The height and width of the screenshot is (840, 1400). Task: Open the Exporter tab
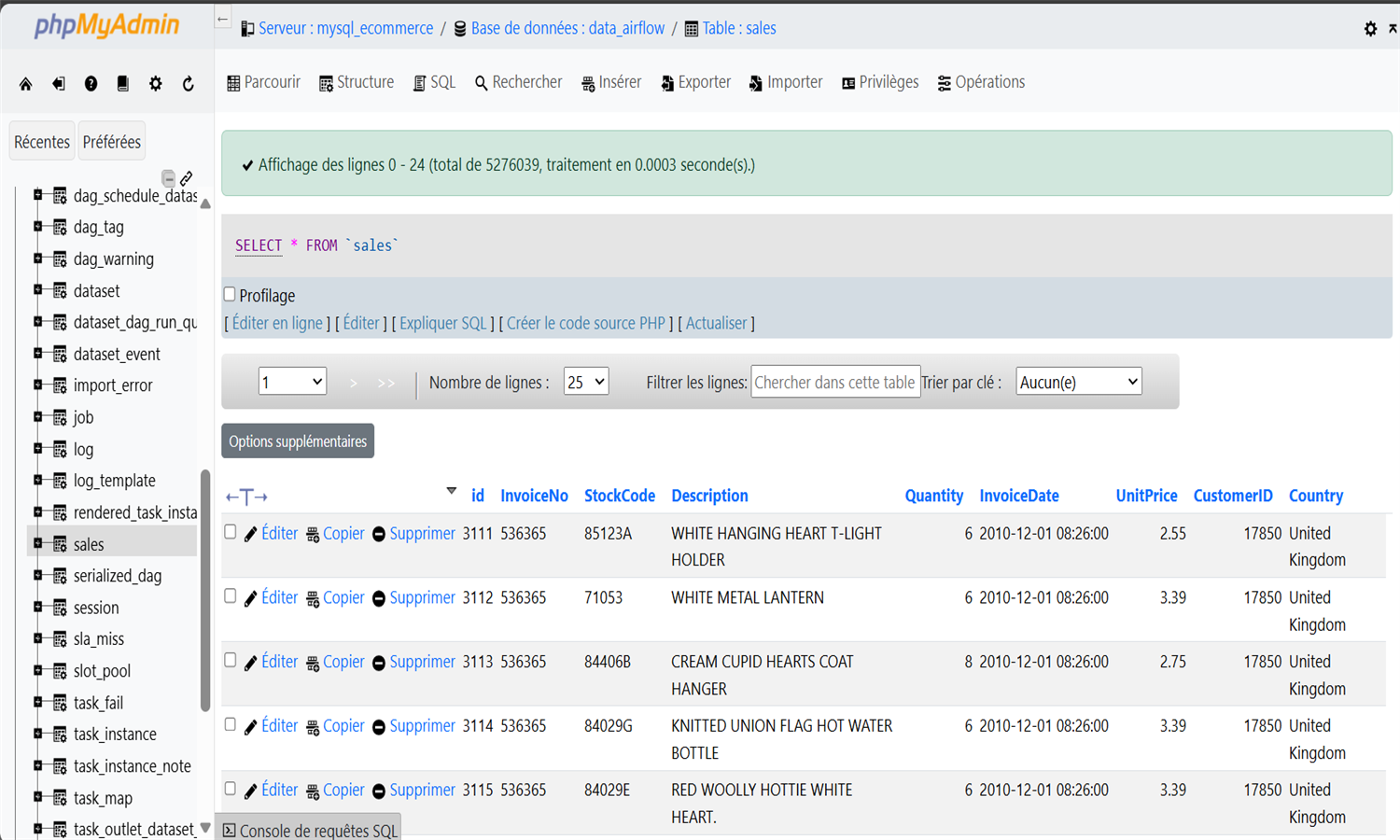coord(695,82)
